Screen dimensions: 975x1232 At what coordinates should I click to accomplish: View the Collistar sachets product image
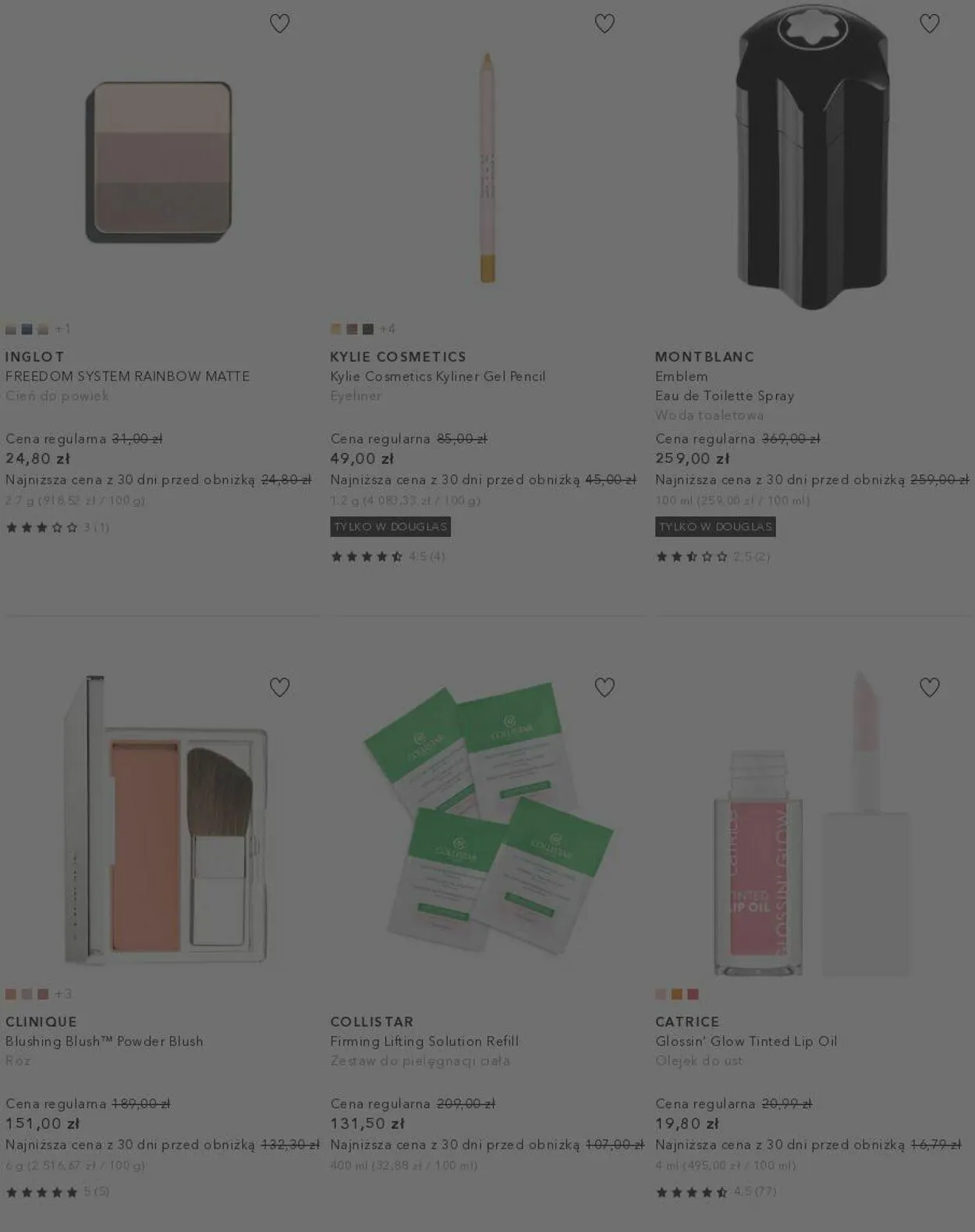tap(487, 819)
